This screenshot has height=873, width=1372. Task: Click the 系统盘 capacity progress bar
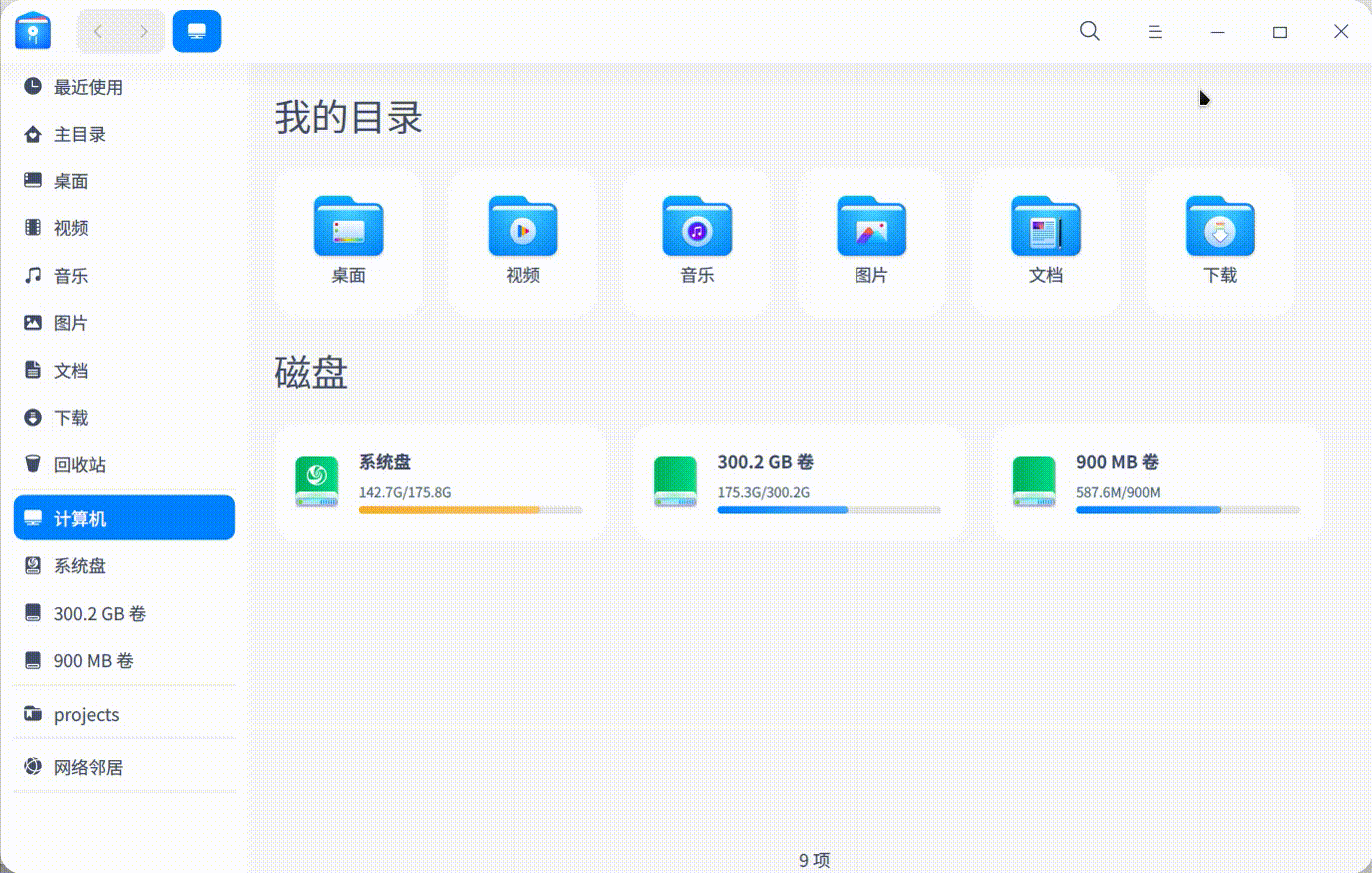[x=469, y=509]
